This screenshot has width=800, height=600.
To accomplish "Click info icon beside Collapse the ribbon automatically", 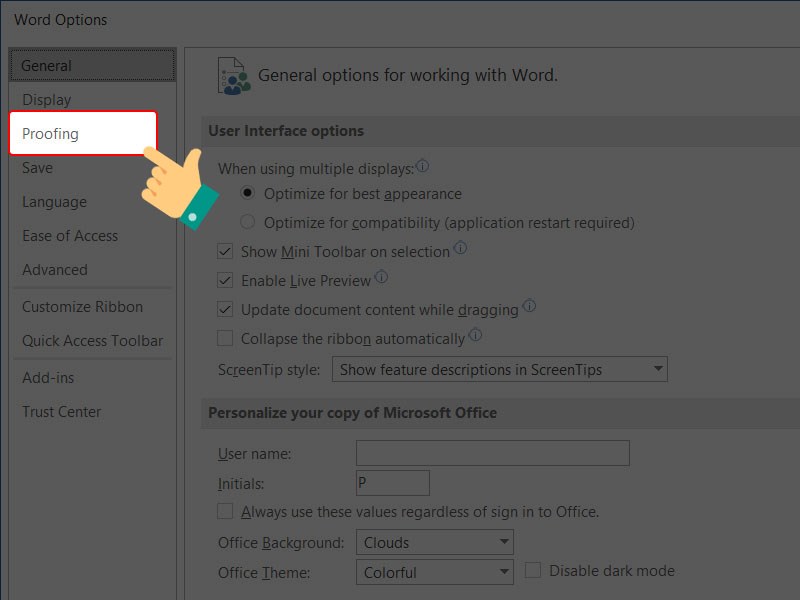I will click(475, 336).
